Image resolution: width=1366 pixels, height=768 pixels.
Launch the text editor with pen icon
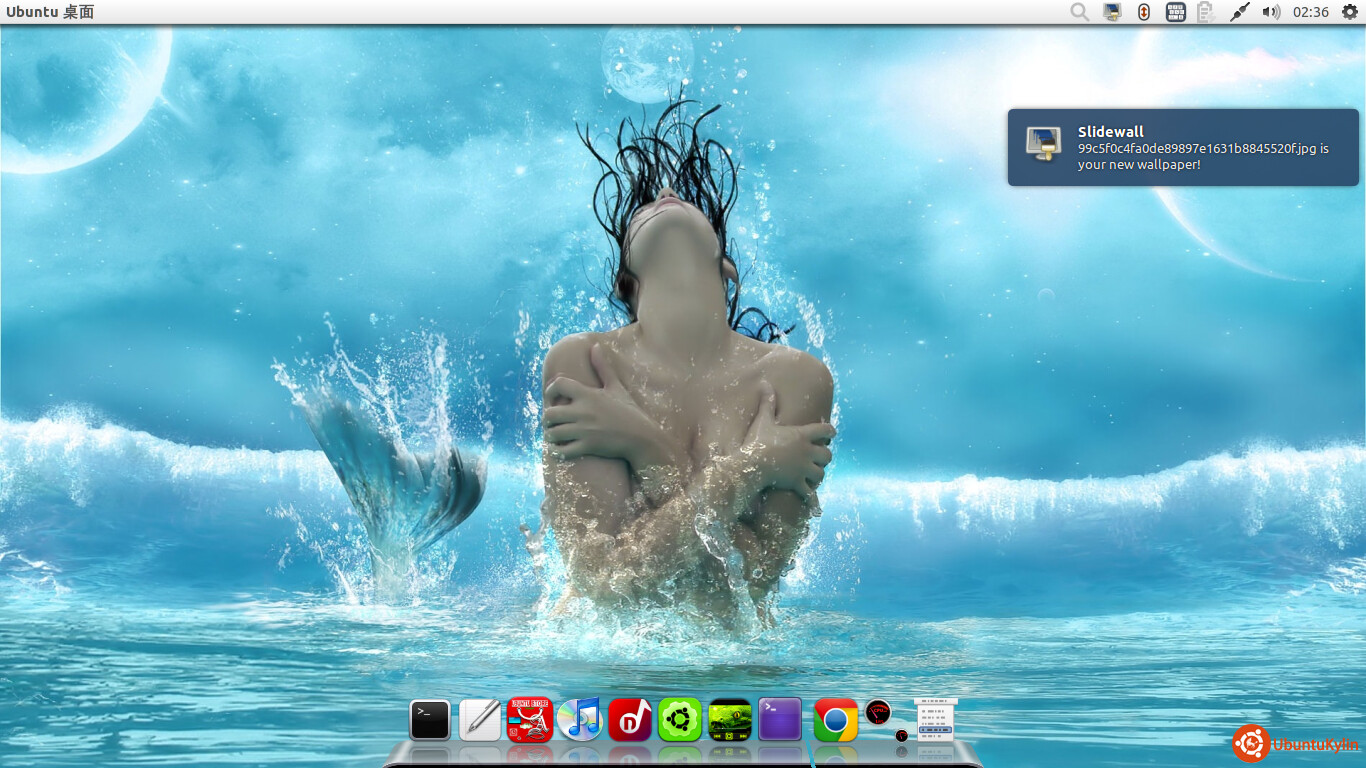pyautogui.click(x=480, y=720)
